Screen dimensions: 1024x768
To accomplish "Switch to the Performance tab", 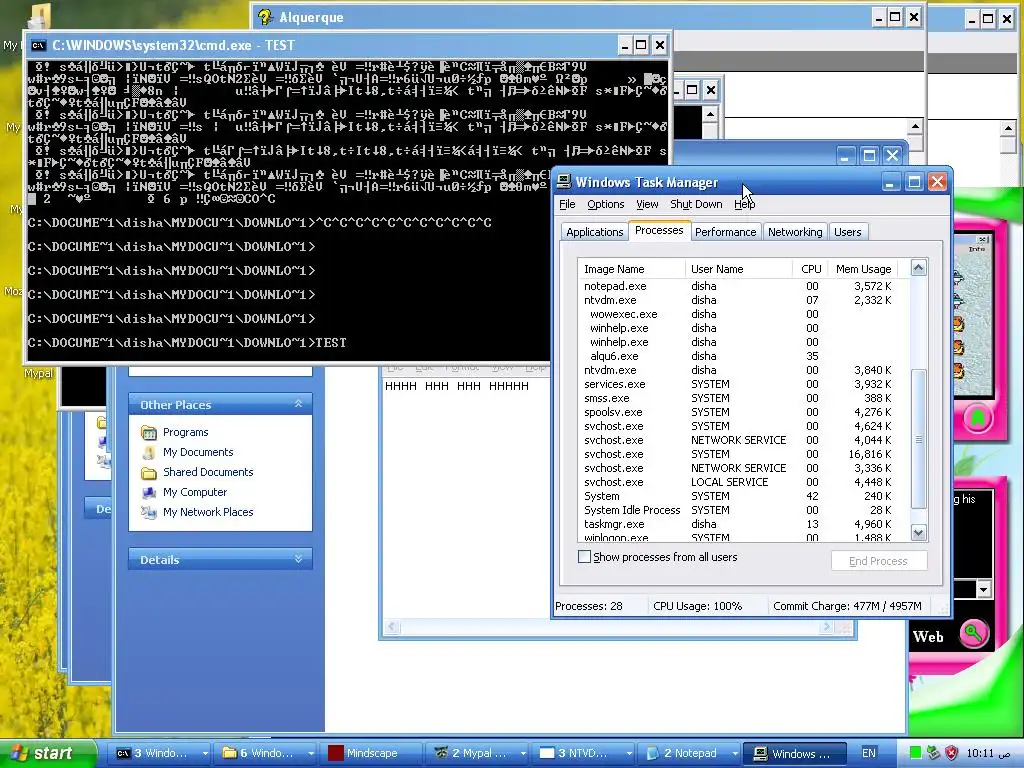I will [725, 232].
